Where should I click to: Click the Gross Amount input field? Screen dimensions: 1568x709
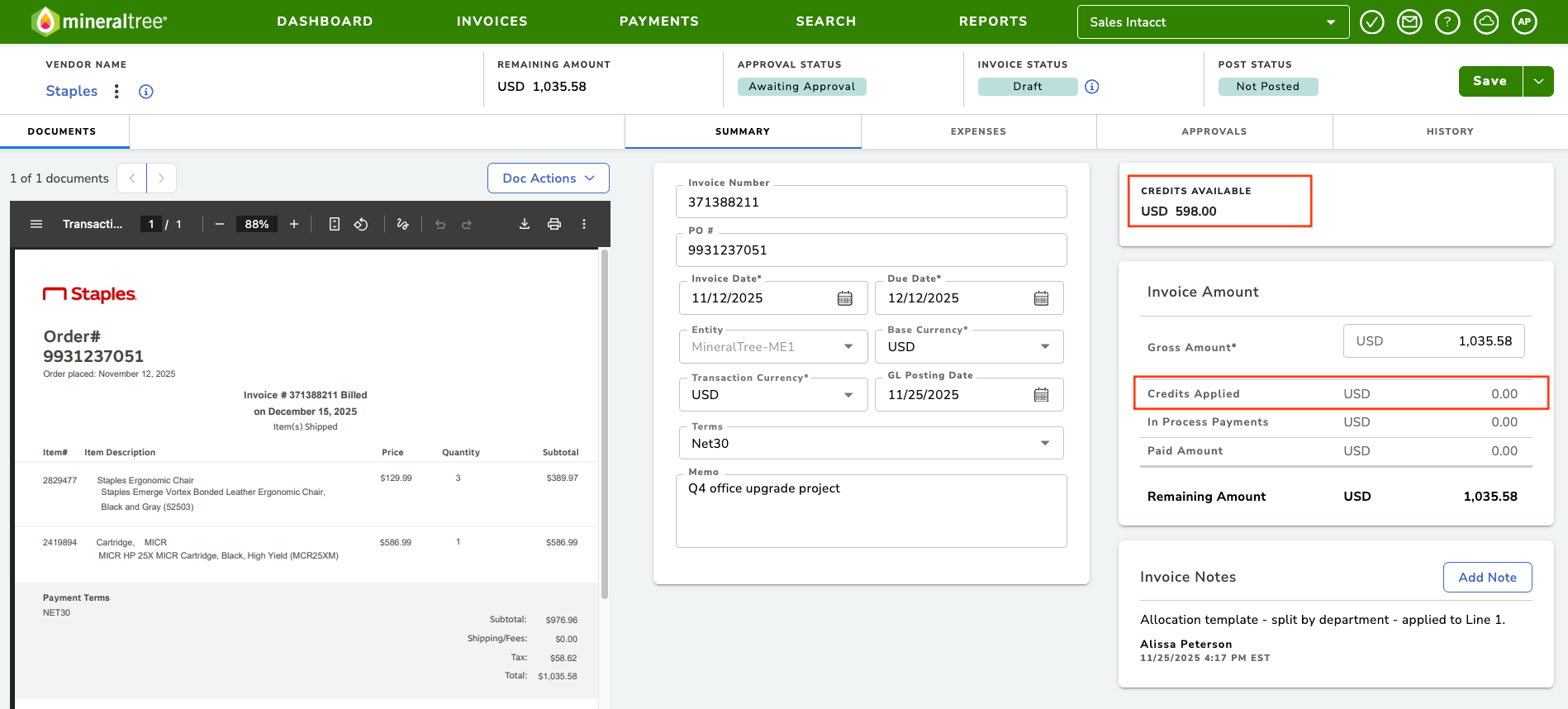pyautogui.click(x=1434, y=341)
